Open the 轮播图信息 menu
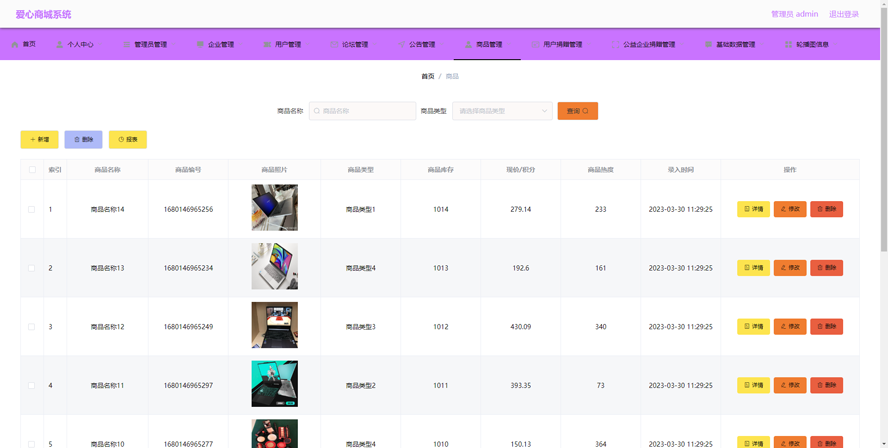The image size is (888, 448). (810, 44)
